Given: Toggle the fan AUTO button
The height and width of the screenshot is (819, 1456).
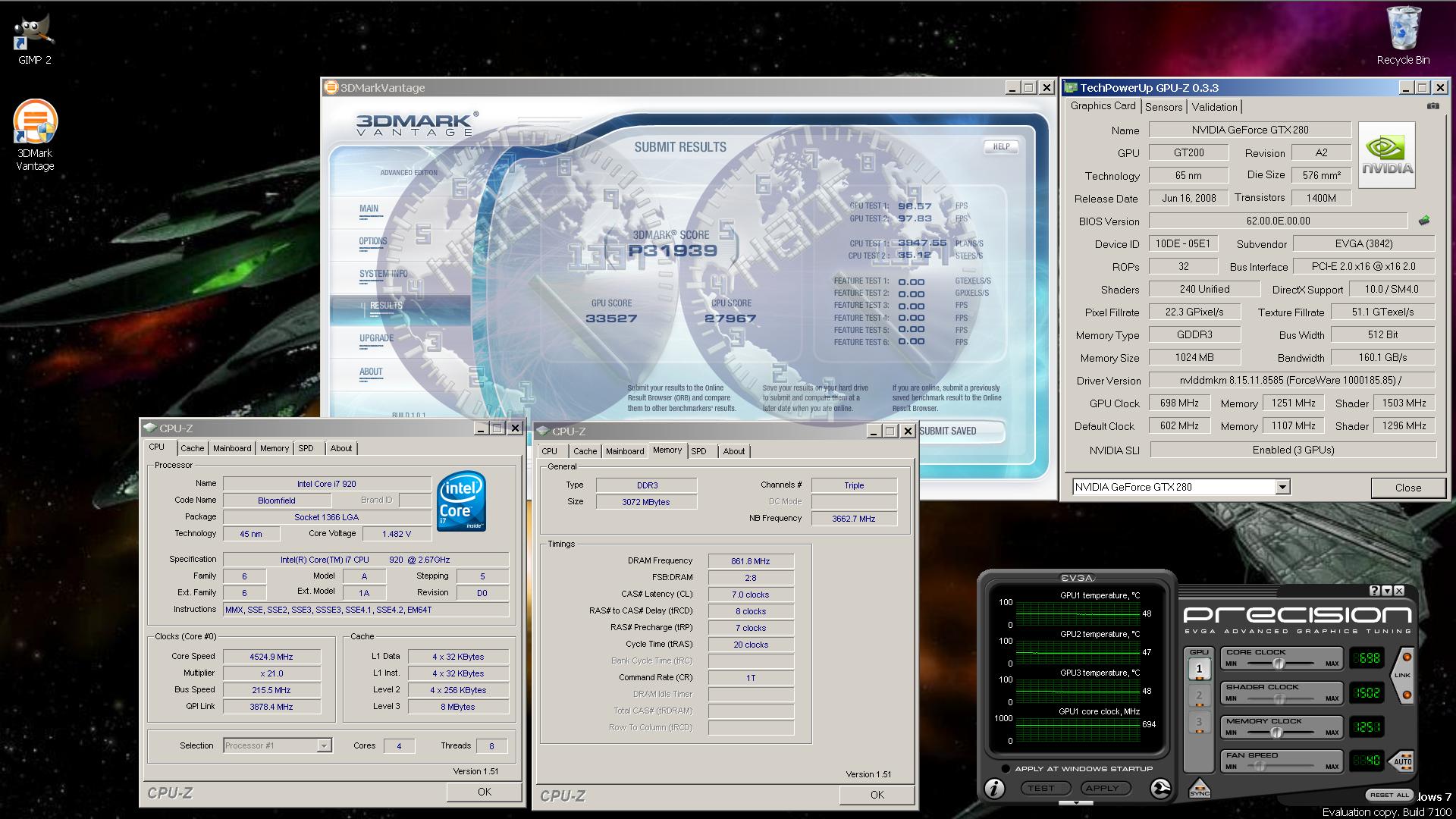Looking at the screenshot, I should point(1403,761).
